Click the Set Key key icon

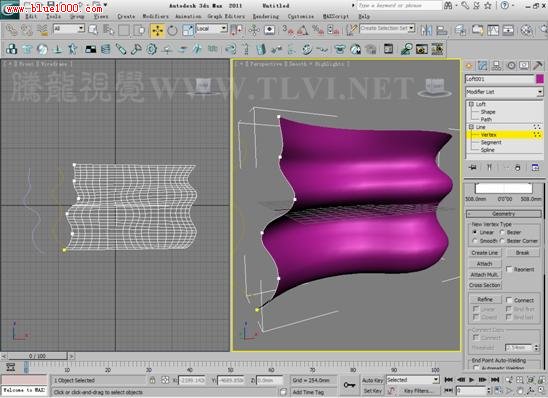[x=349, y=385]
